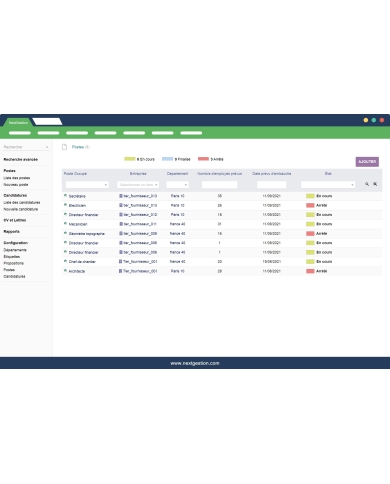Sort by the Département column header

tap(177, 174)
